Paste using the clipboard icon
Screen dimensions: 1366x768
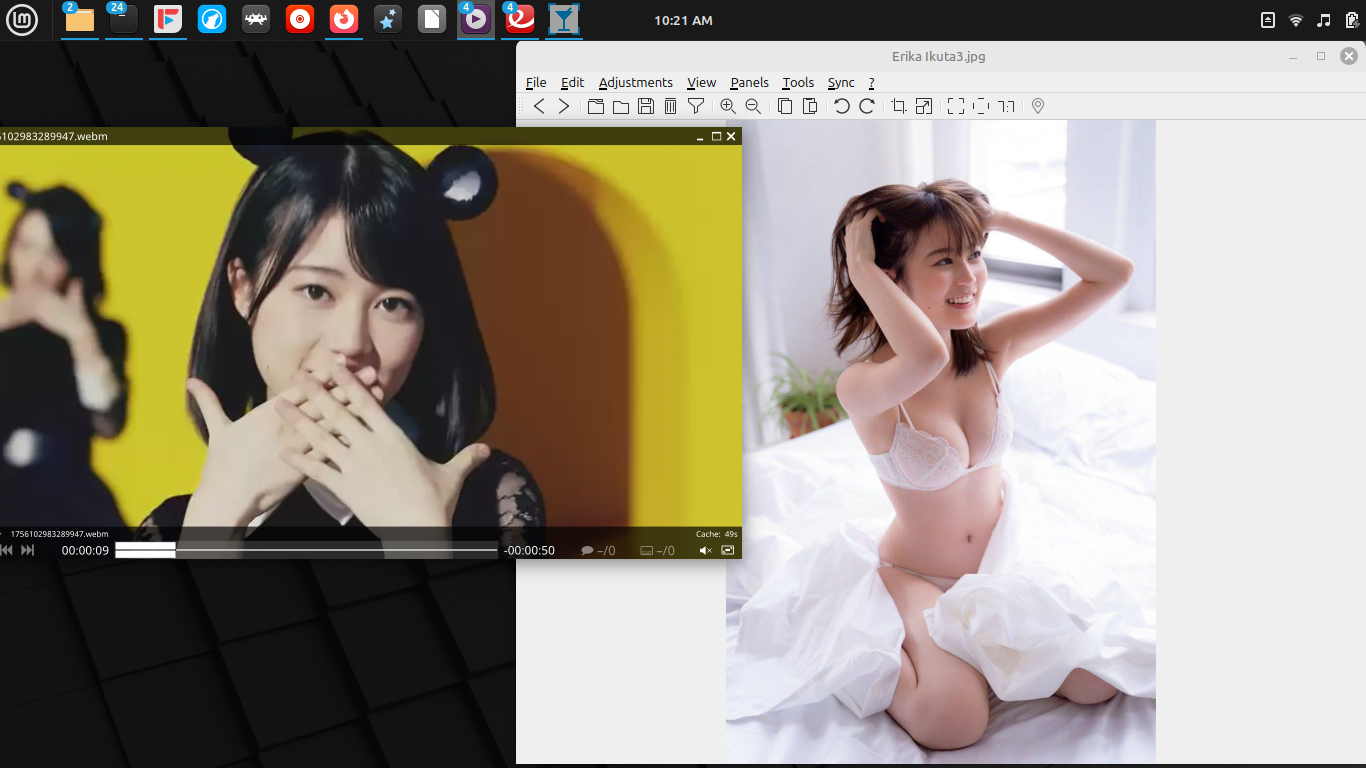810,106
